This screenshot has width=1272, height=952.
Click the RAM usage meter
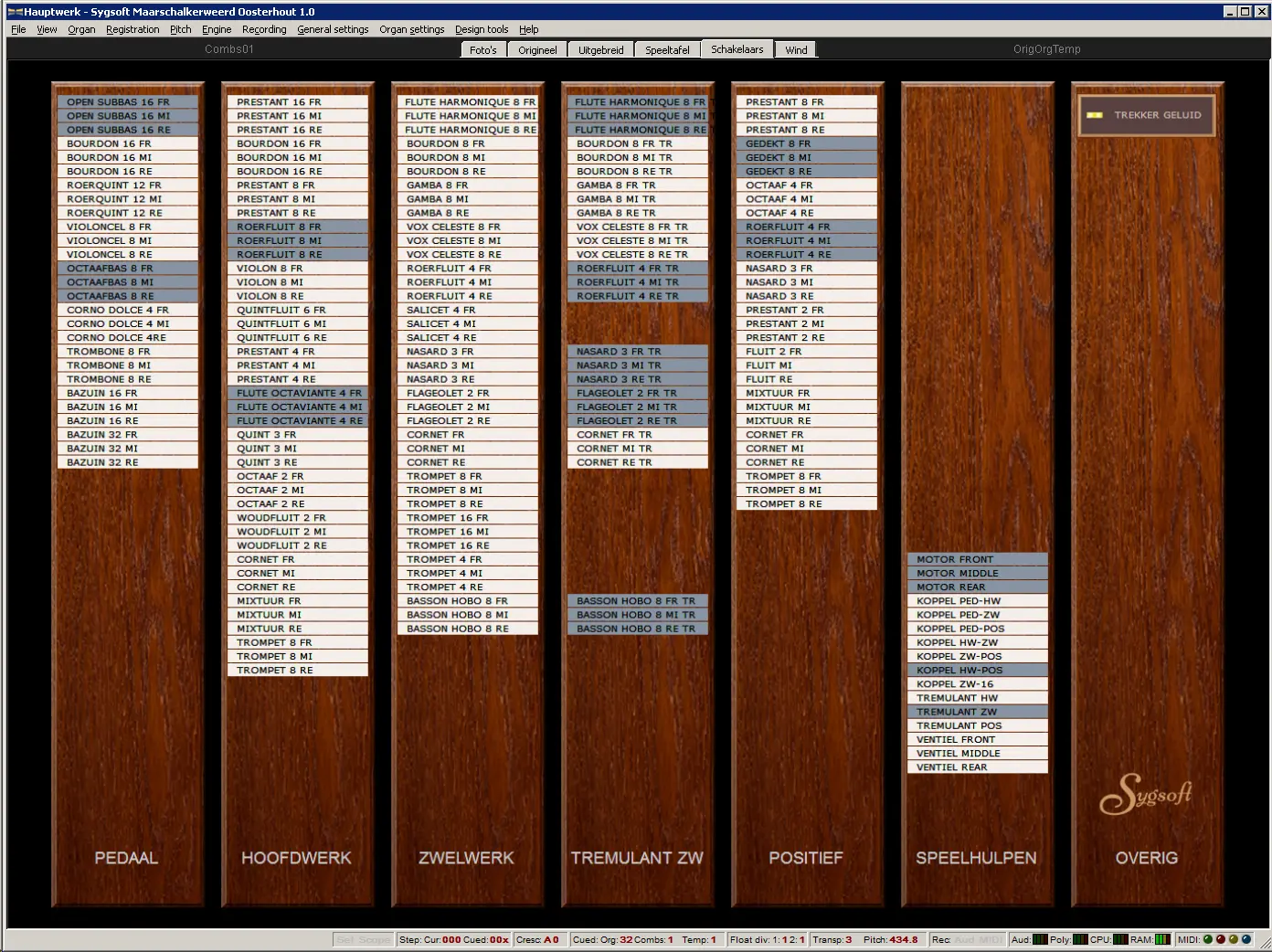[1162, 939]
